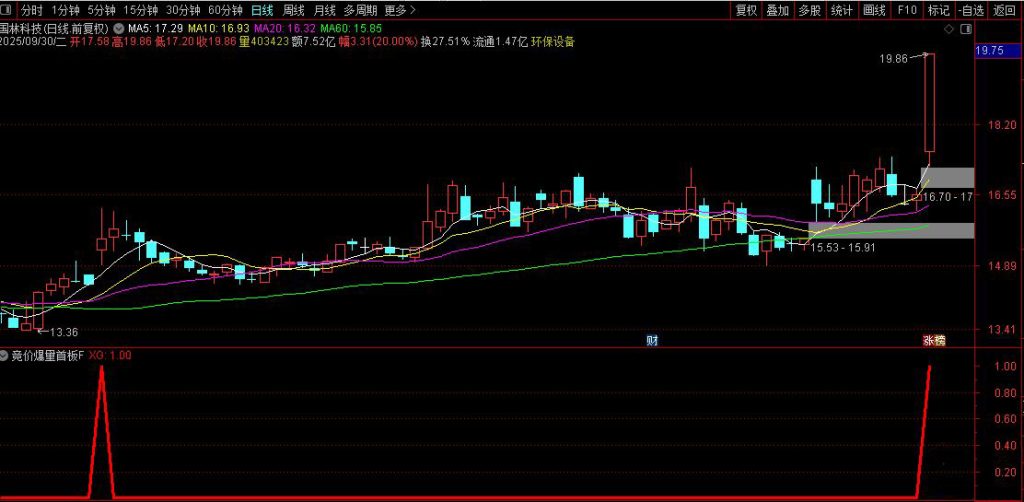Click the 竞价爆量首板F indicator name
The width and height of the screenshot is (1024, 502).
pos(48,356)
